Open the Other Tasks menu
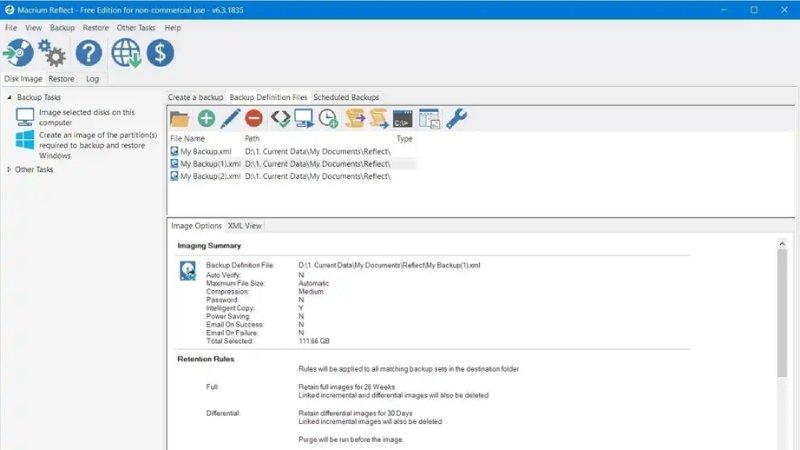This screenshot has width=800, height=450. click(136, 28)
